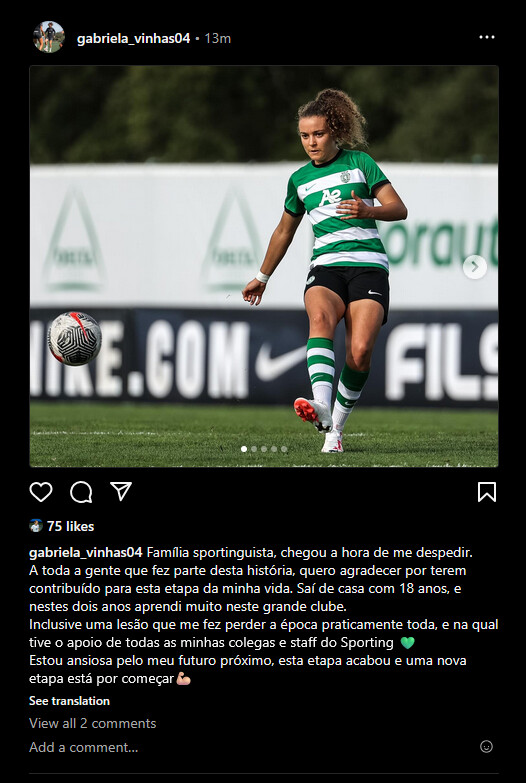Select the first carousel dot indicator
This screenshot has width=526, height=783.
pos(244,449)
